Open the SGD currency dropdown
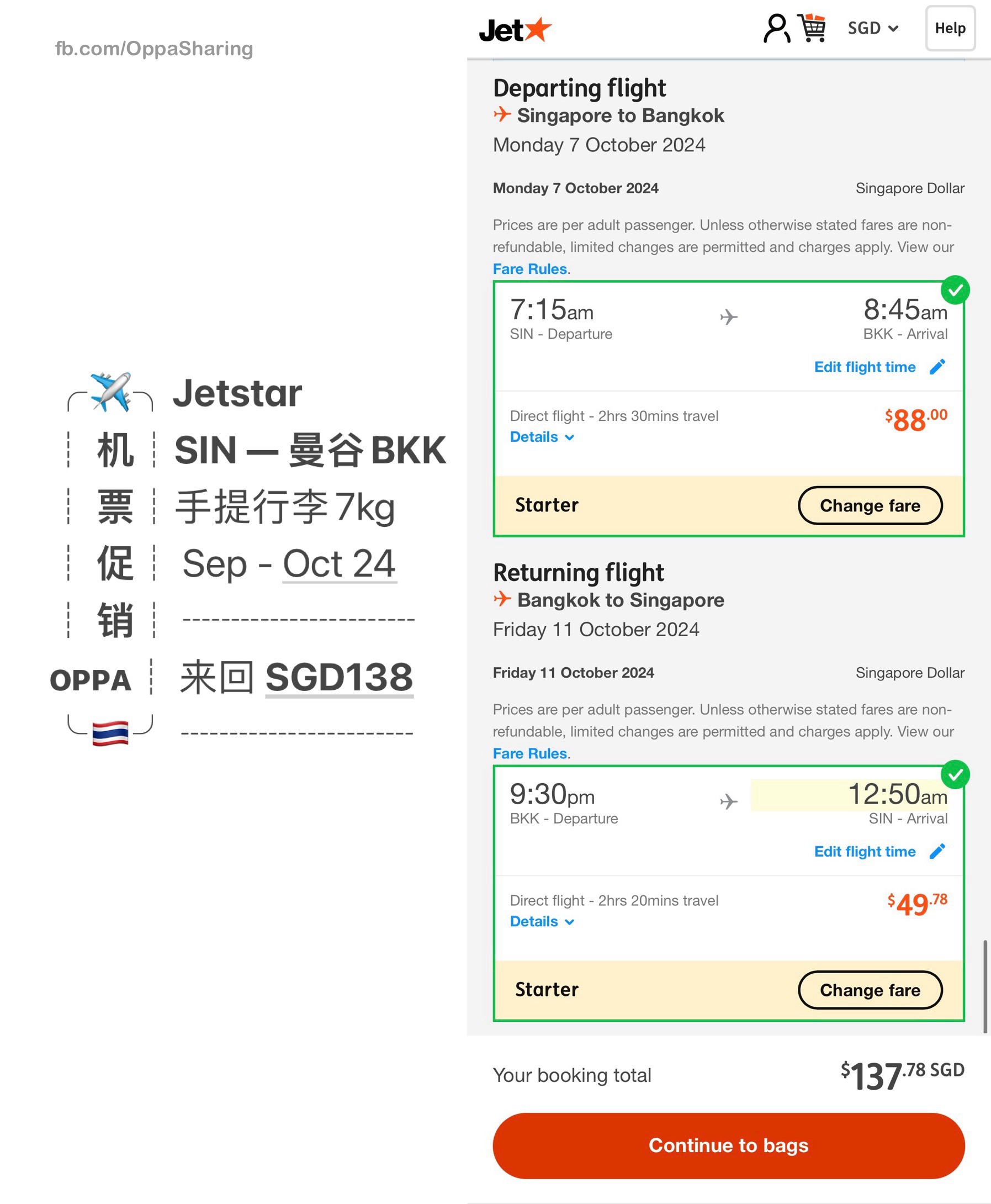Viewport: 991px width, 1204px height. click(x=873, y=28)
